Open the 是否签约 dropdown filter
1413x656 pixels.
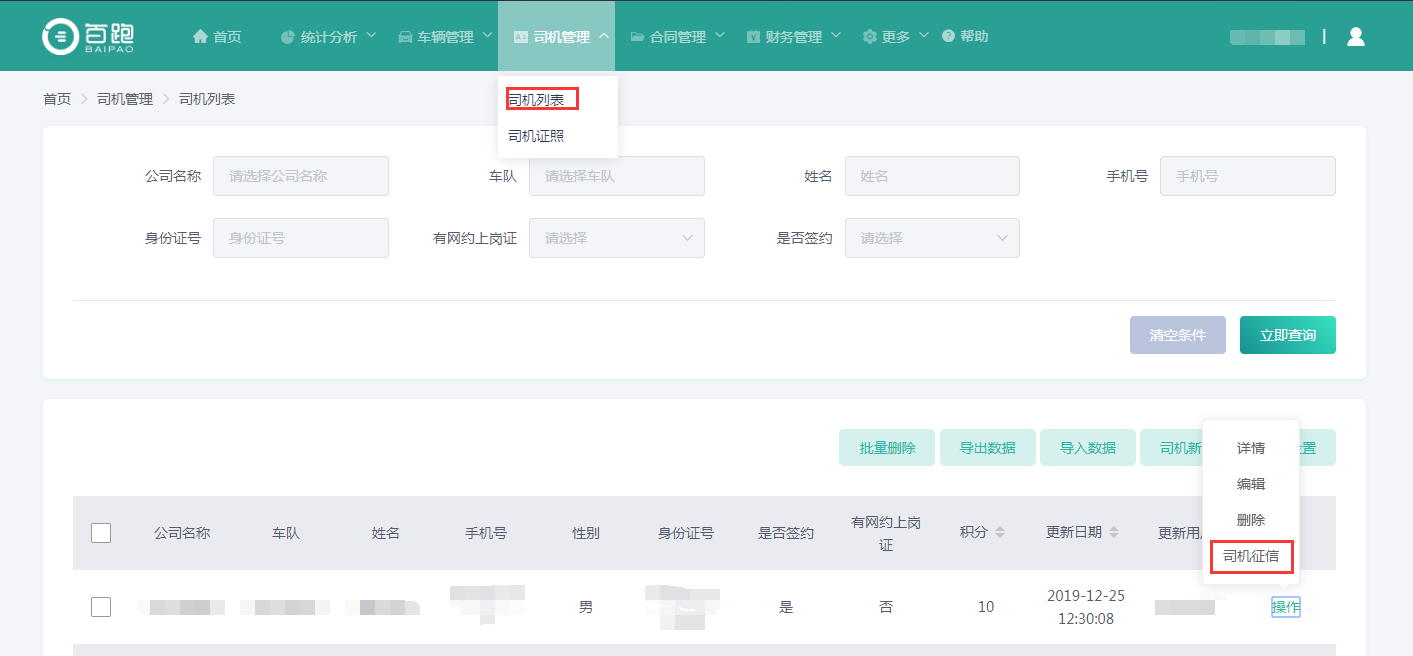[x=932, y=238]
